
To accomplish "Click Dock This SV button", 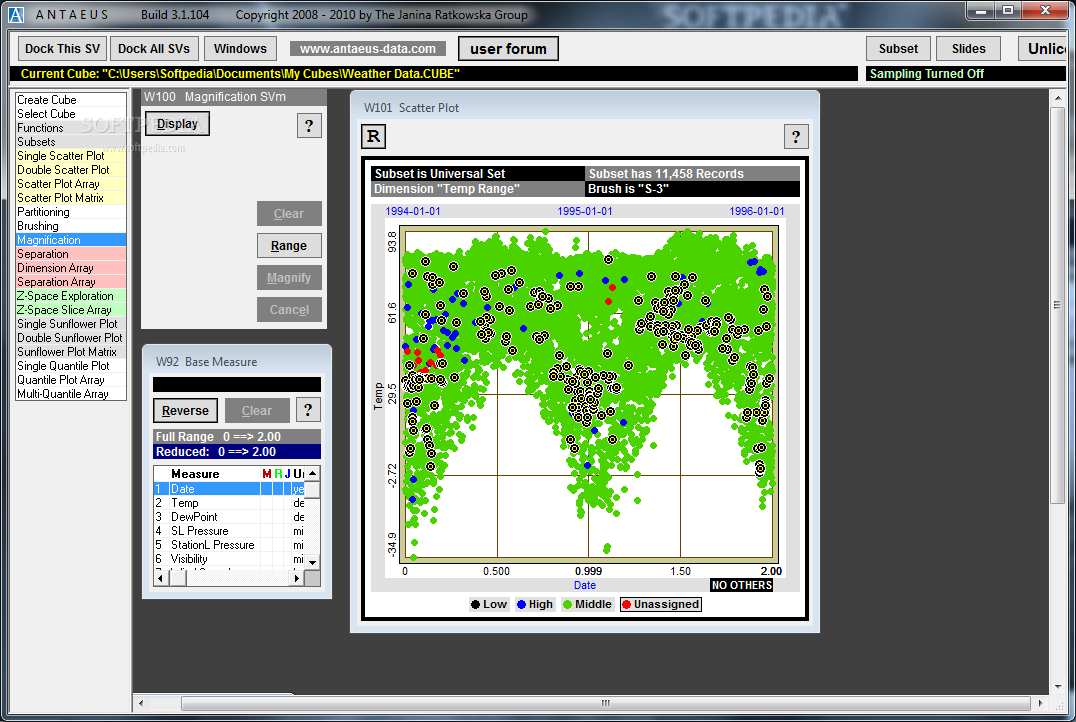I will click(x=62, y=49).
